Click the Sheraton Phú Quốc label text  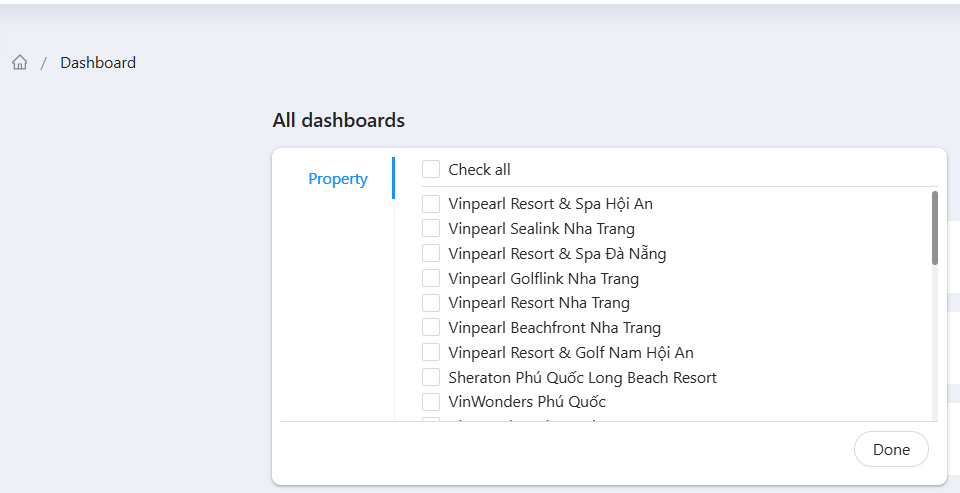pyautogui.click(x=582, y=378)
